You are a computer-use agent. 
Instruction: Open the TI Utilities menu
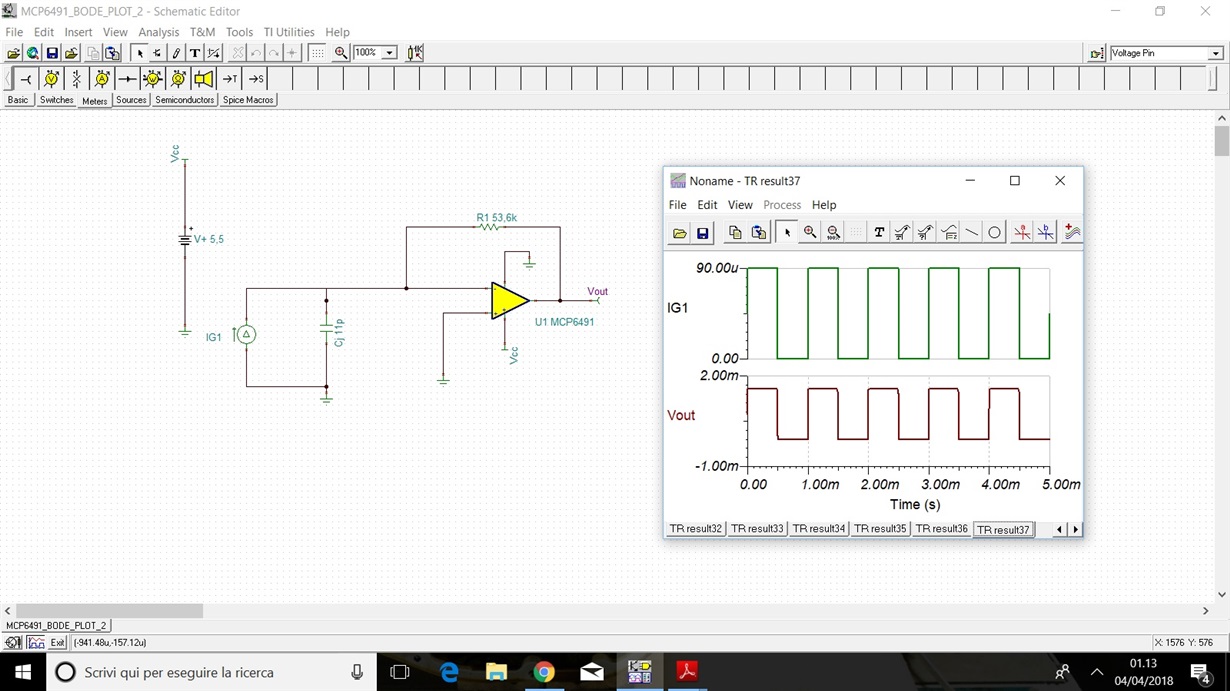[x=289, y=32]
